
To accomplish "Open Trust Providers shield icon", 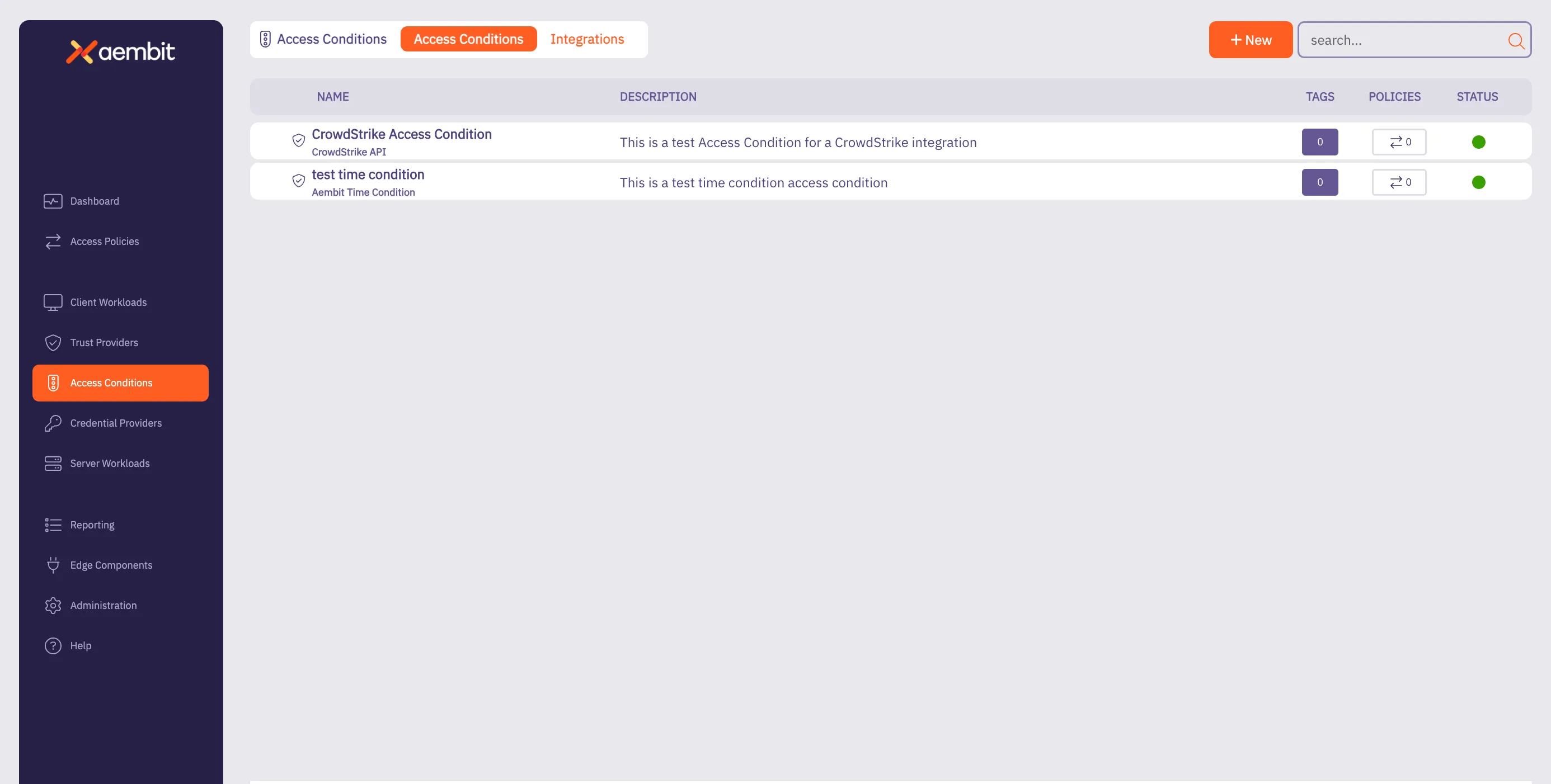I will point(53,342).
